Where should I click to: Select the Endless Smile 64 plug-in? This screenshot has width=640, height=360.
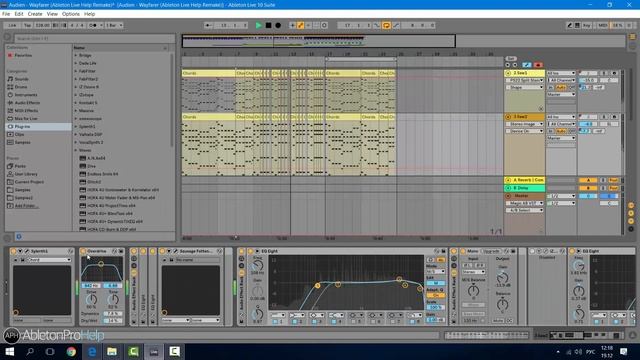102,174
